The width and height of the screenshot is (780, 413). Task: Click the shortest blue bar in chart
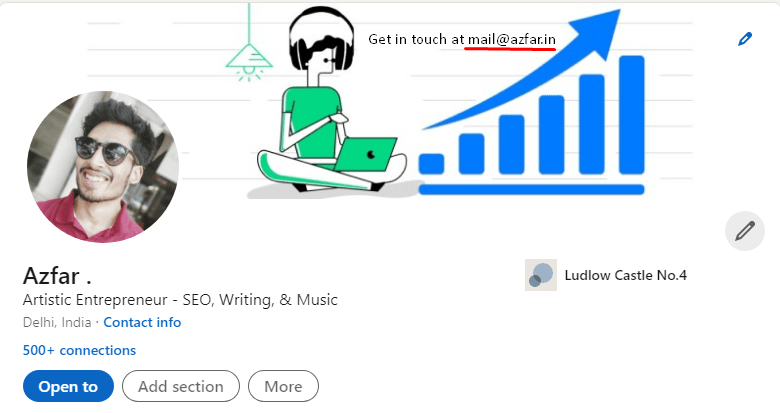[431, 164]
